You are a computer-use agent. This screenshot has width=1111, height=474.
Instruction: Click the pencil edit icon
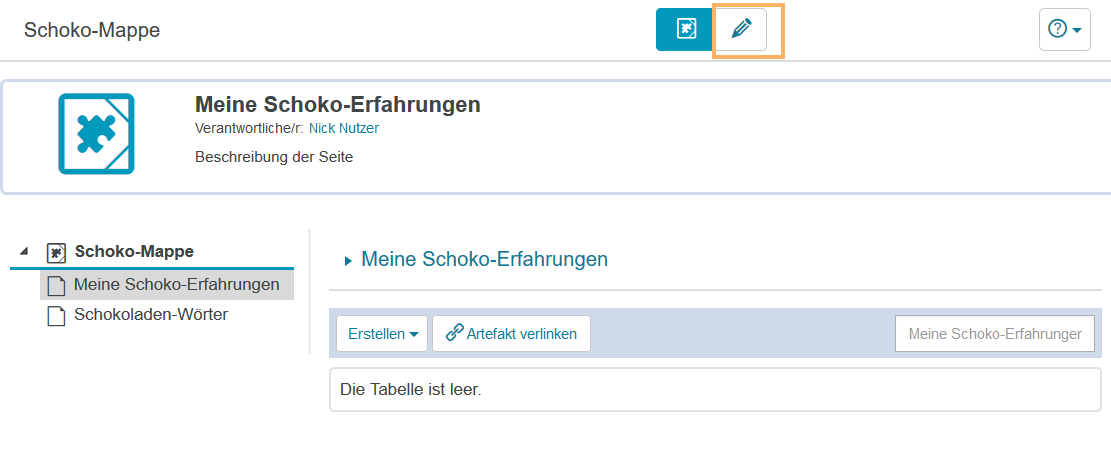pos(741,29)
